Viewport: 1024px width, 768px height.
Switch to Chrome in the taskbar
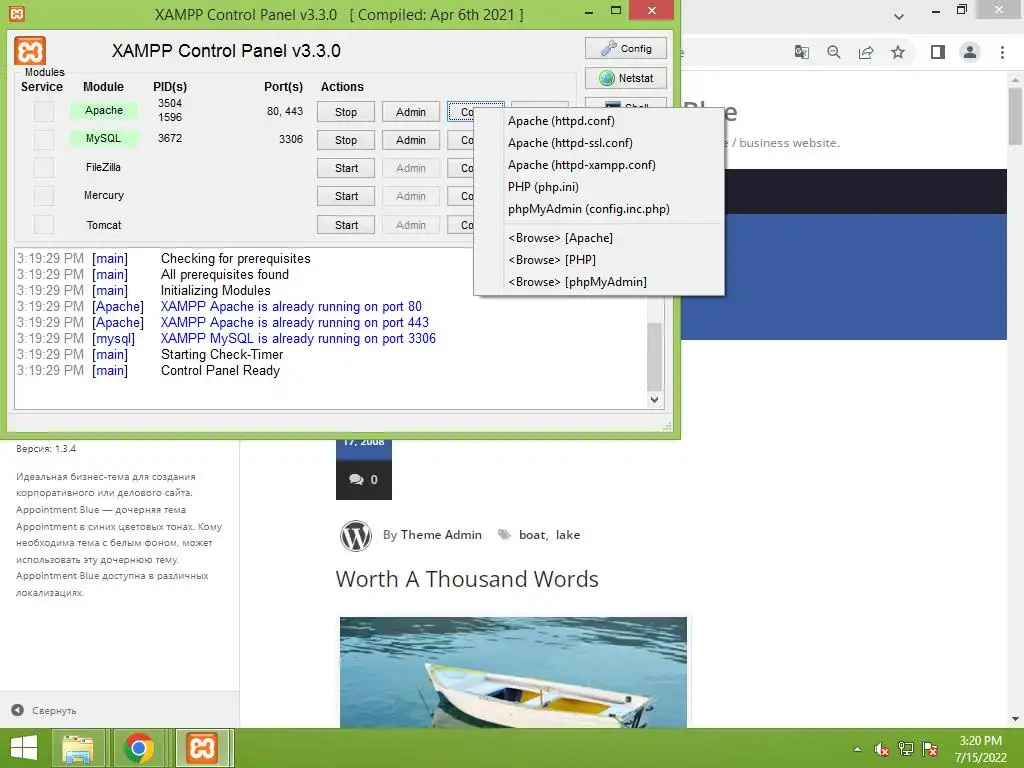pyautogui.click(x=138, y=748)
